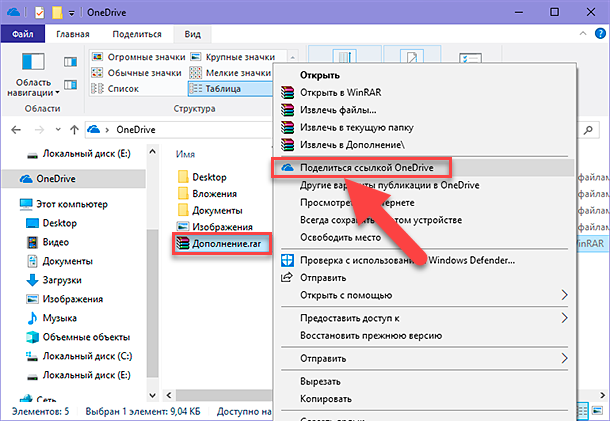Open Локальный диск (C:) in the navigation pane
The width and height of the screenshot is (610, 421).
click(79, 356)
